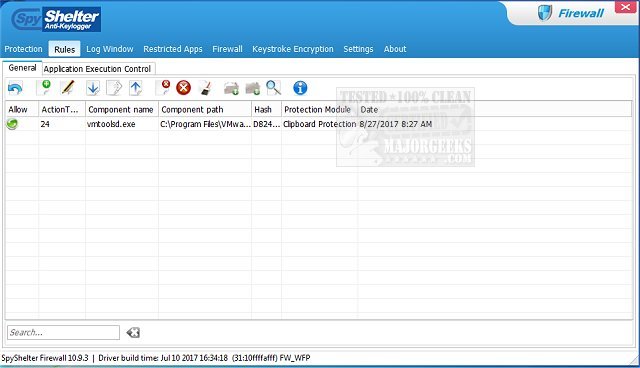Click the Clipboard Protection cell

319,124
